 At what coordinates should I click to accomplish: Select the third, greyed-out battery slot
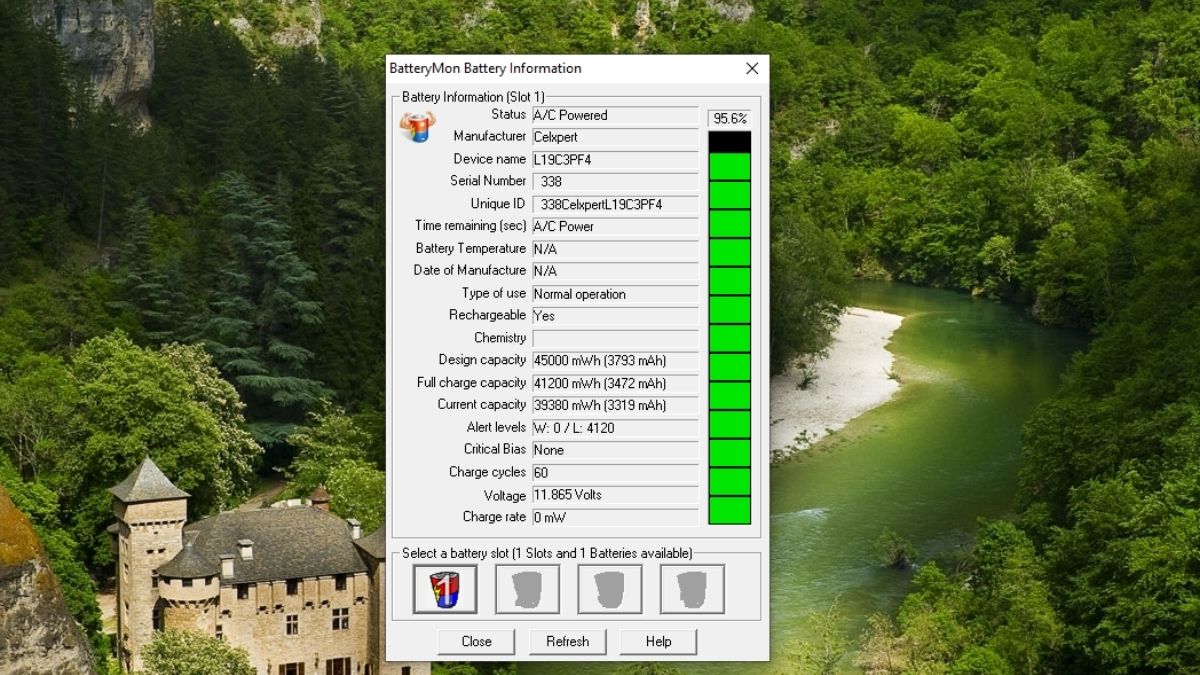[610, 589]
